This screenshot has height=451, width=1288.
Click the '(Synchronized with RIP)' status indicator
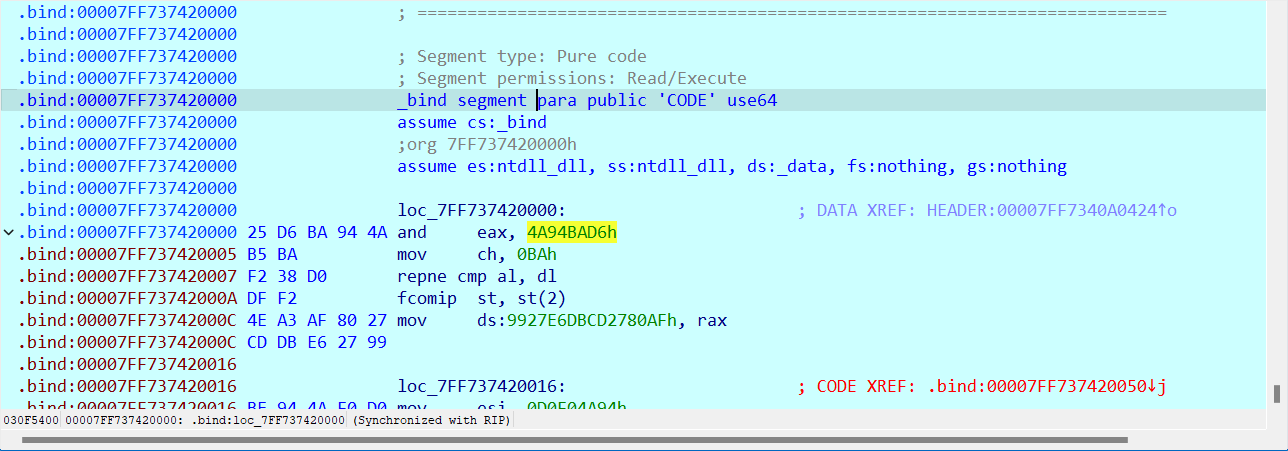(x=432, y=421)
